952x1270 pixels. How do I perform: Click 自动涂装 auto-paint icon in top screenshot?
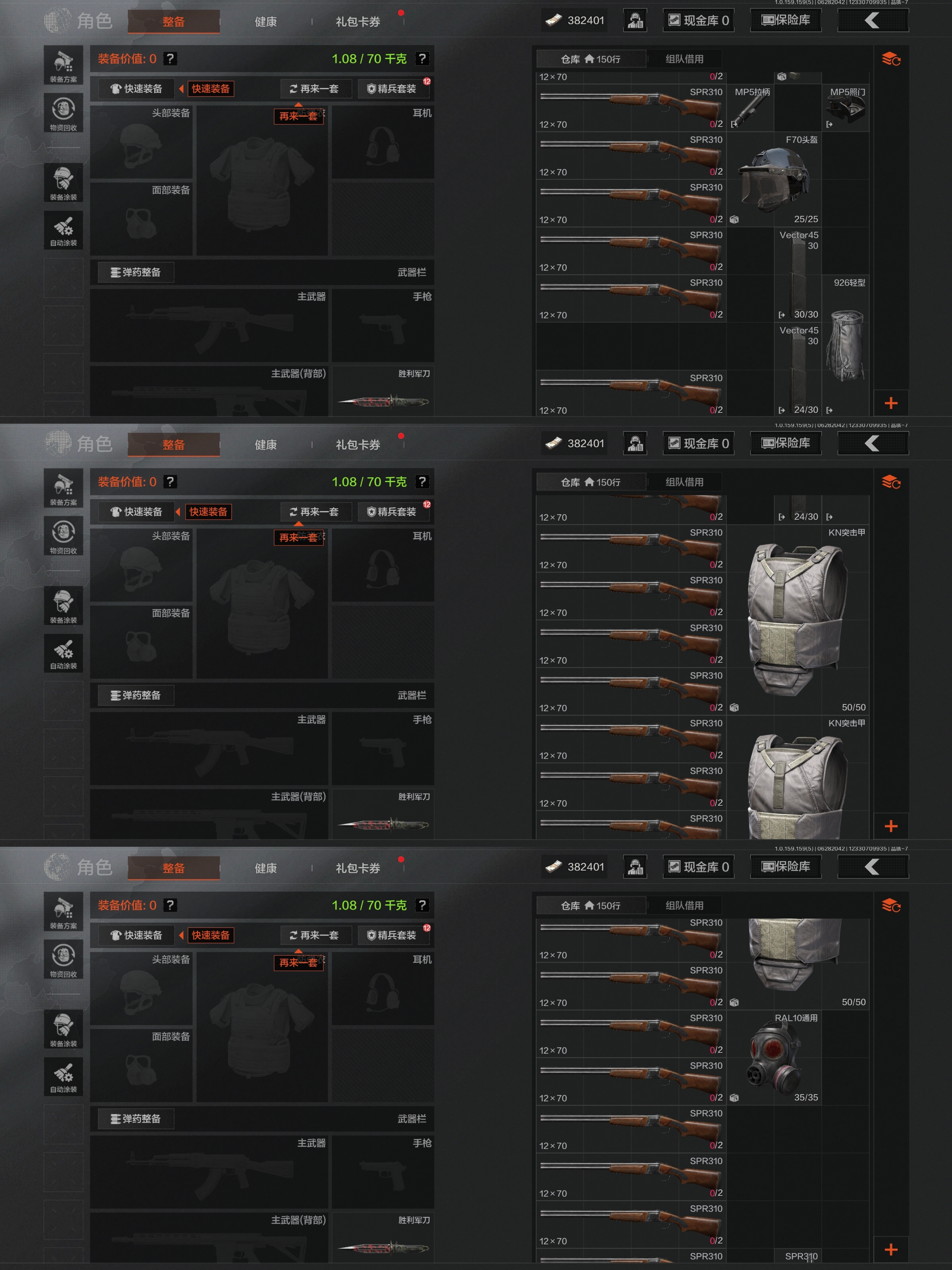[63, 230]
